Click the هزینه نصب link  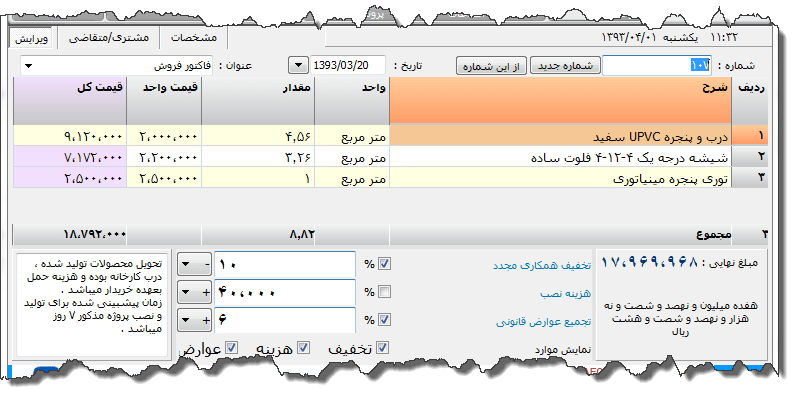coord(565,294)
